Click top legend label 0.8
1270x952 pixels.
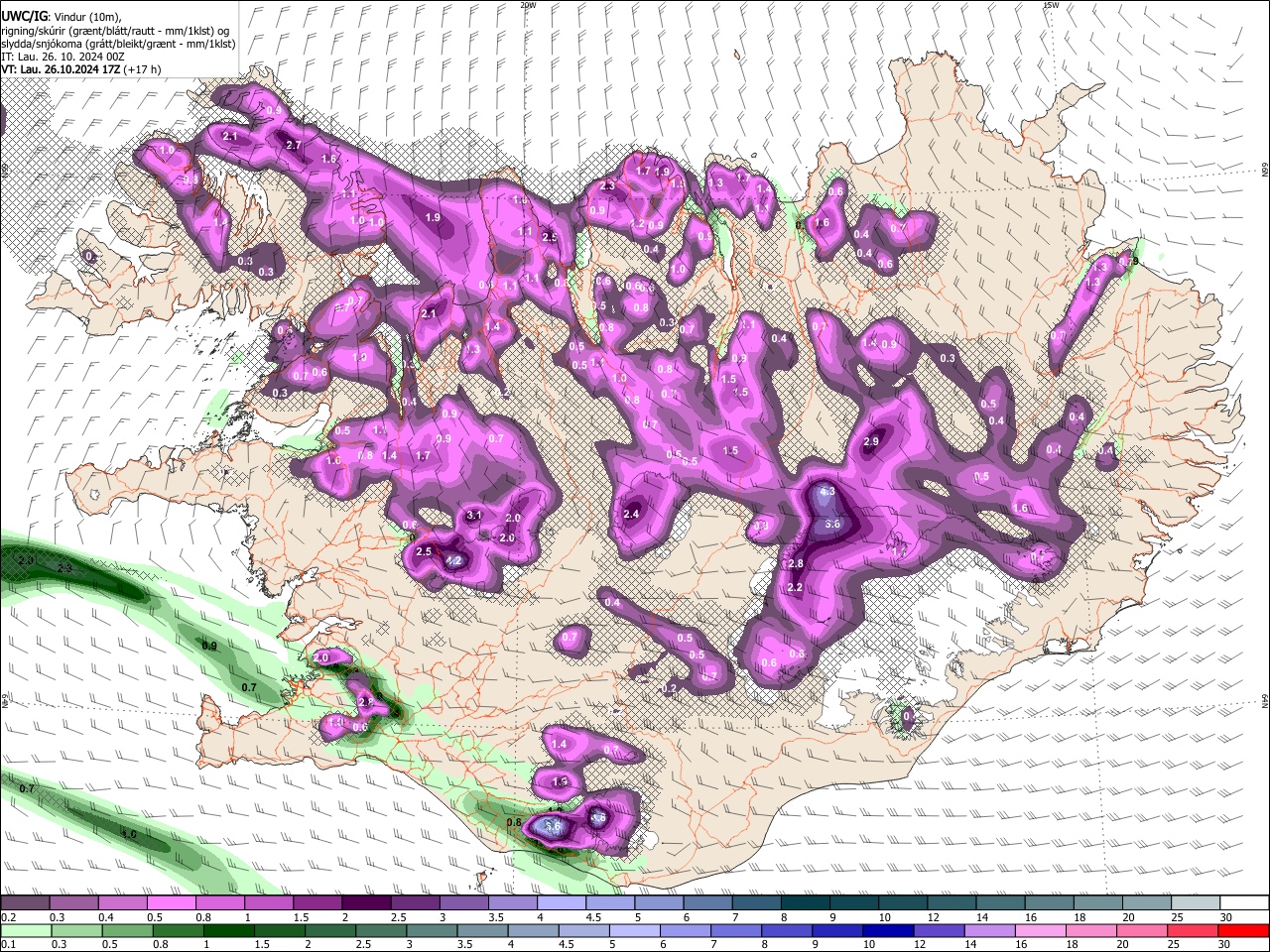(203, 917)
